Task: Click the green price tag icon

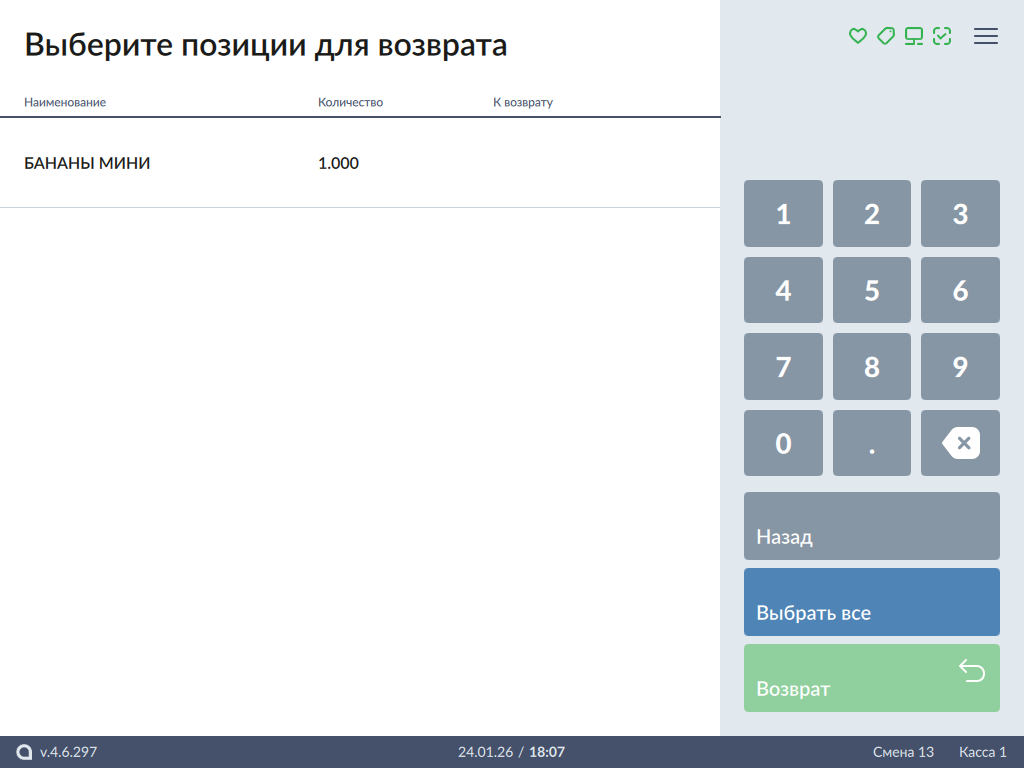Action: tap(885, 36)
